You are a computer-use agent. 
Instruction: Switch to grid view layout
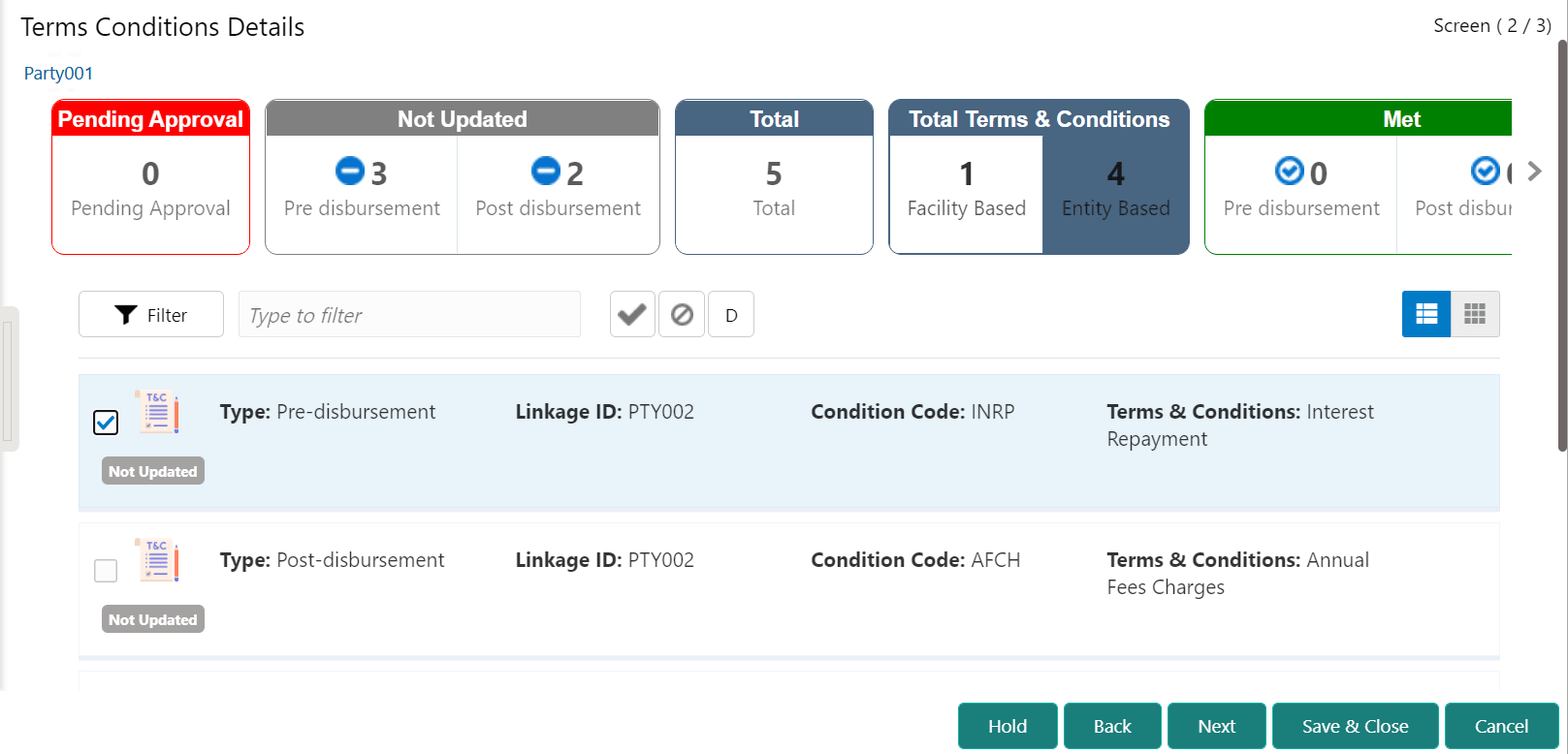[x=1475, y=314]
